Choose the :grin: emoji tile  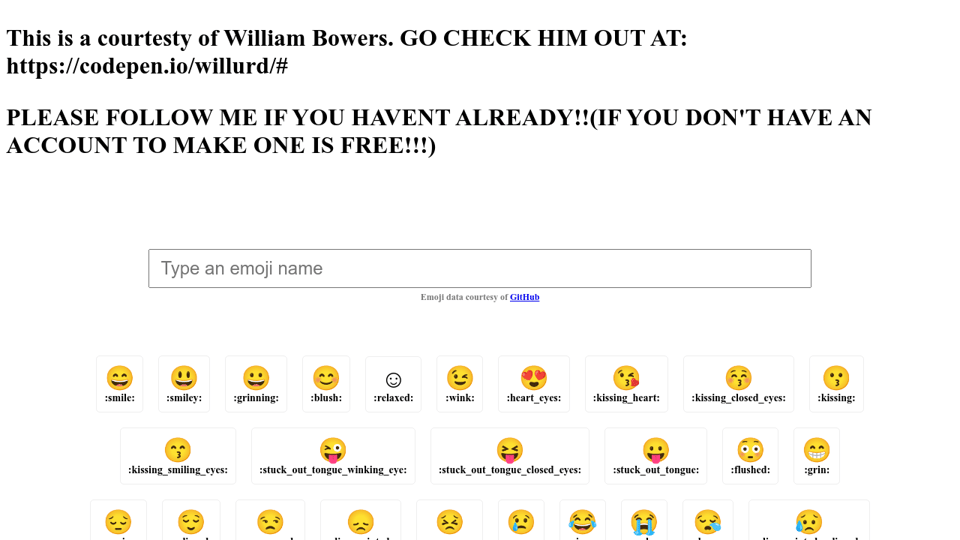click(x=816, y=456)
